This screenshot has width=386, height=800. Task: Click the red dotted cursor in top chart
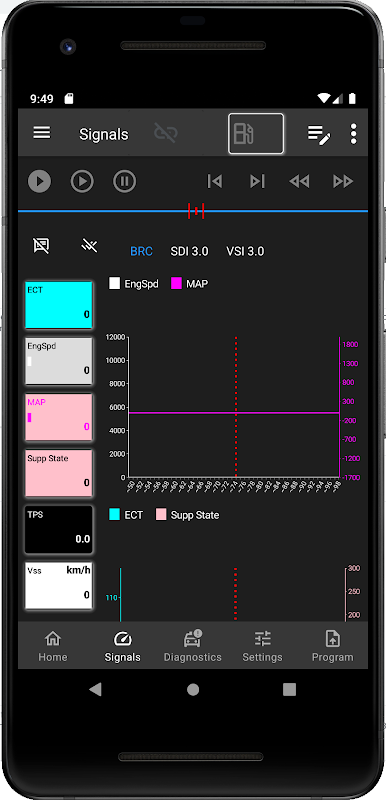pos(236,407)
